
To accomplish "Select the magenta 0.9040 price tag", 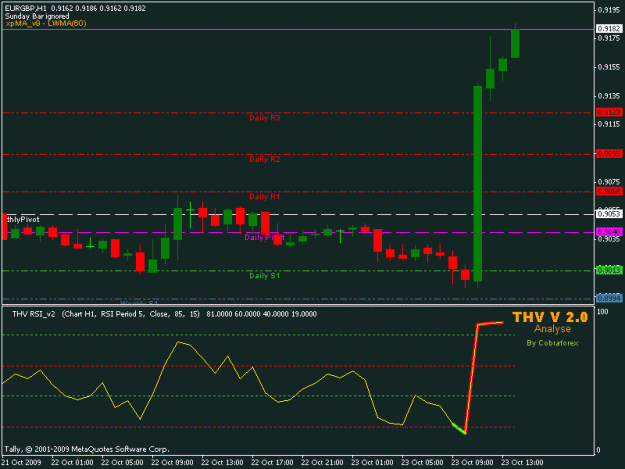I will (x=609, y=232).
